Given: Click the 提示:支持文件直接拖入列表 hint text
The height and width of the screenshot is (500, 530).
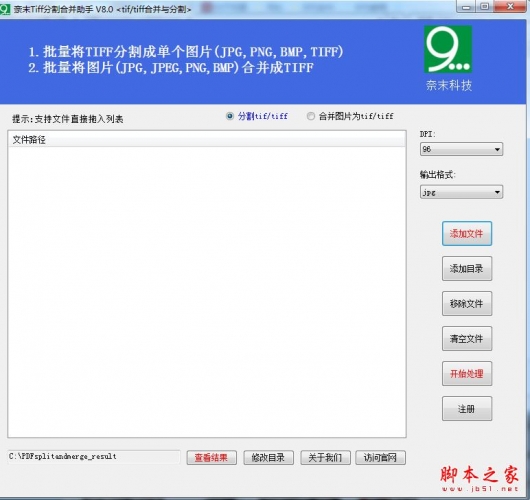Looking at the screenshot, I should click(68, 119).
